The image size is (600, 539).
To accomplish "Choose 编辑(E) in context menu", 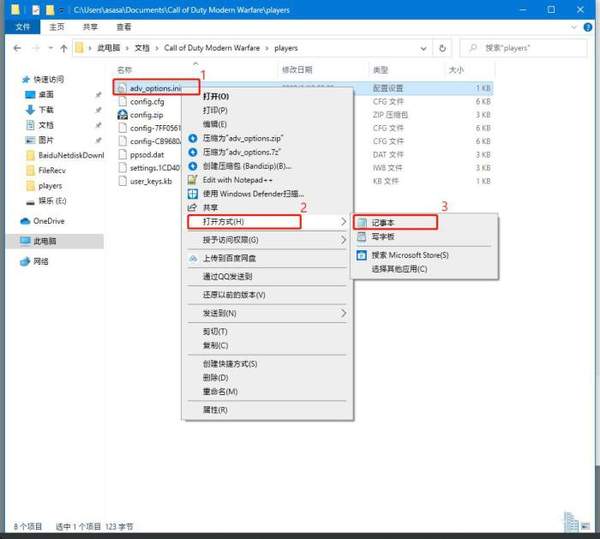I will tap(267, 124).
